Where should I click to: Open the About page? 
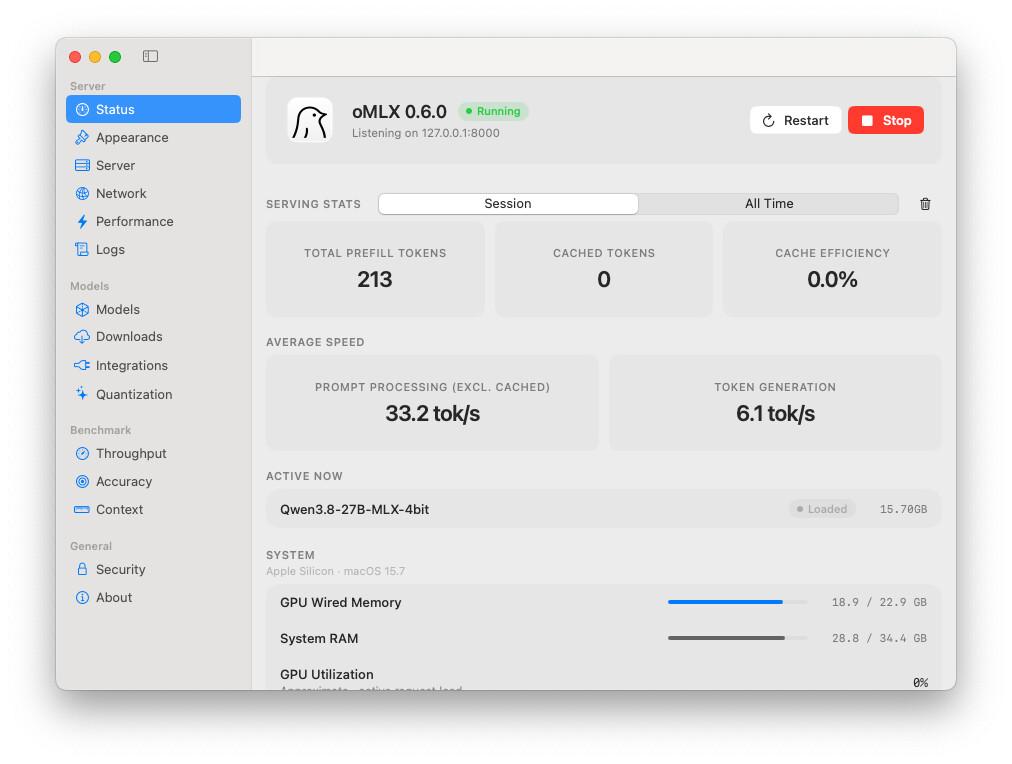pos(154,598)
